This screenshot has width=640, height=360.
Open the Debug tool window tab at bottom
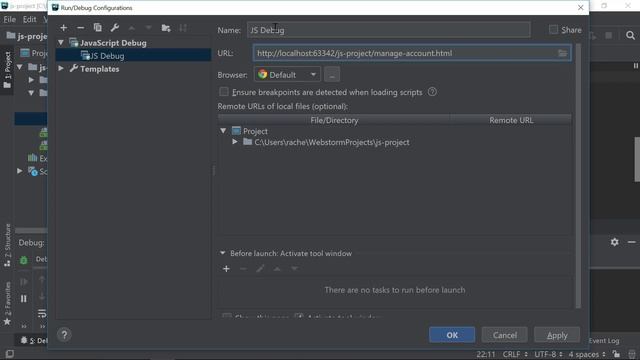pos(34,340)
